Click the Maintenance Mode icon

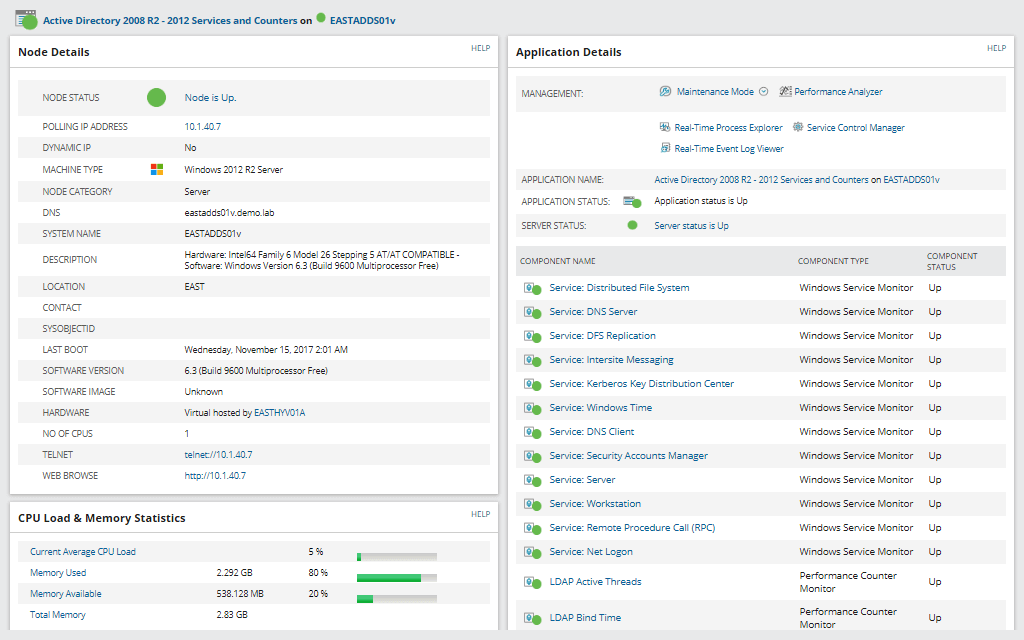tap(665, 92)
